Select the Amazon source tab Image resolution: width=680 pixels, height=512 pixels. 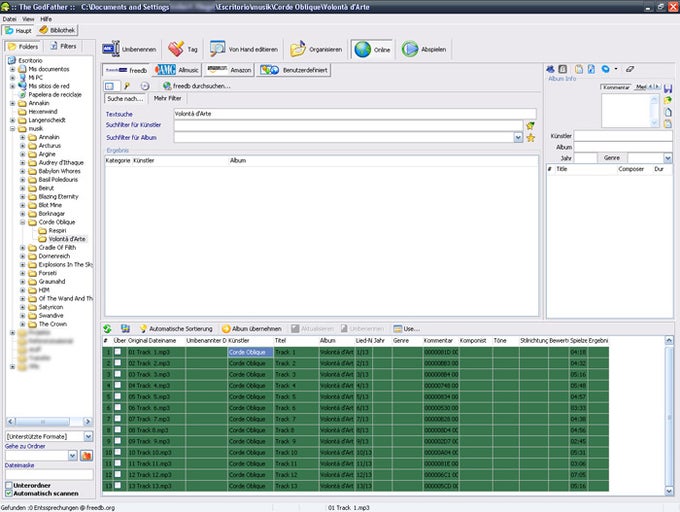pyautogui.click(x=229, y=70)
